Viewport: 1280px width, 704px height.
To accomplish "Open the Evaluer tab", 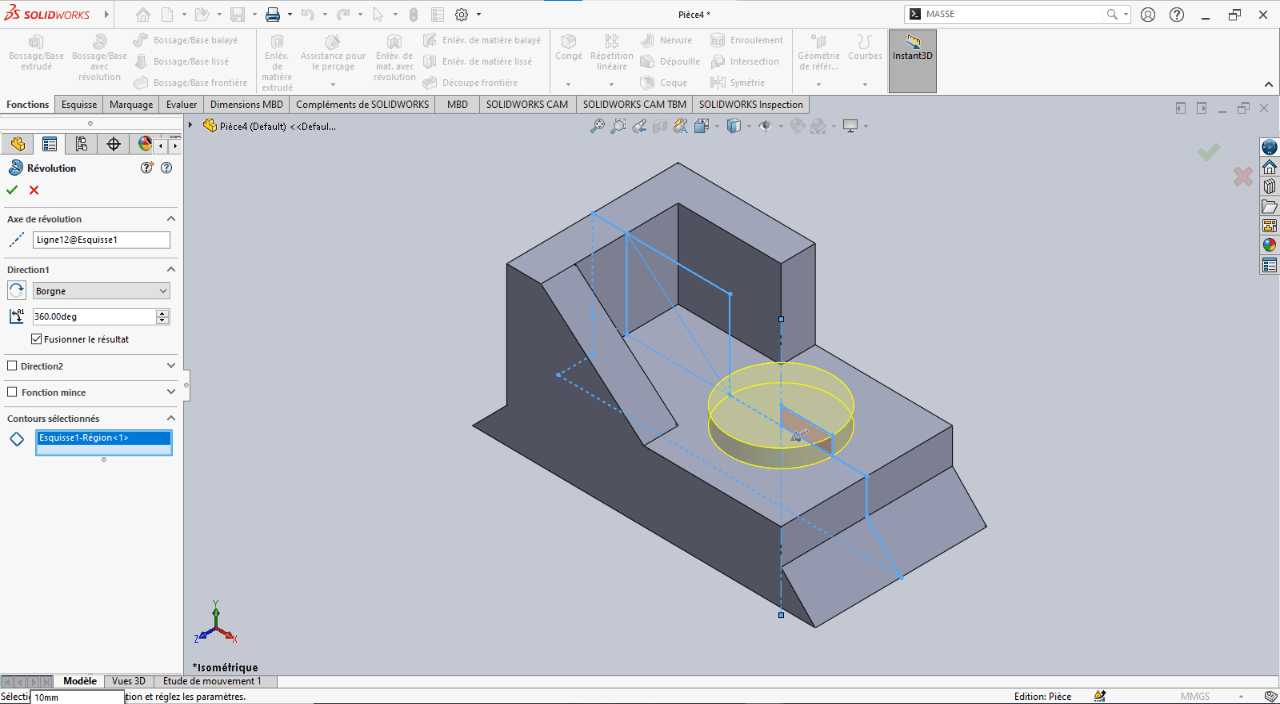I will (x=181, y=104).
